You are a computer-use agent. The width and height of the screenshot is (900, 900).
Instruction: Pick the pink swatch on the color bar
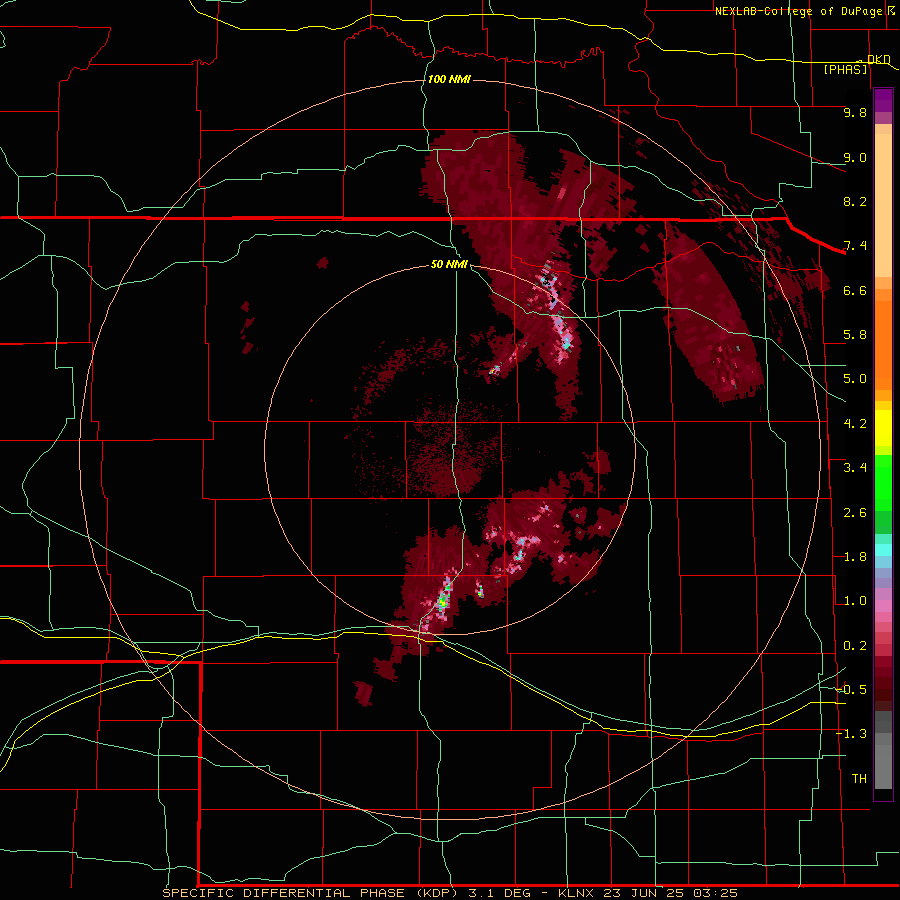[883, 606]
